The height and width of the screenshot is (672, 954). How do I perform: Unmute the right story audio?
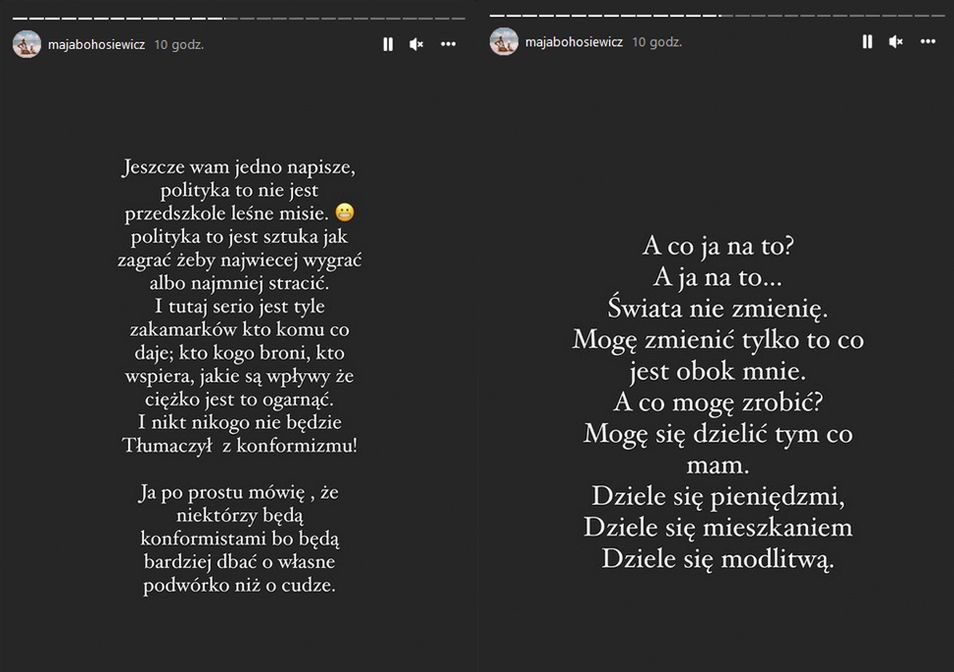[x=896, y=41]
